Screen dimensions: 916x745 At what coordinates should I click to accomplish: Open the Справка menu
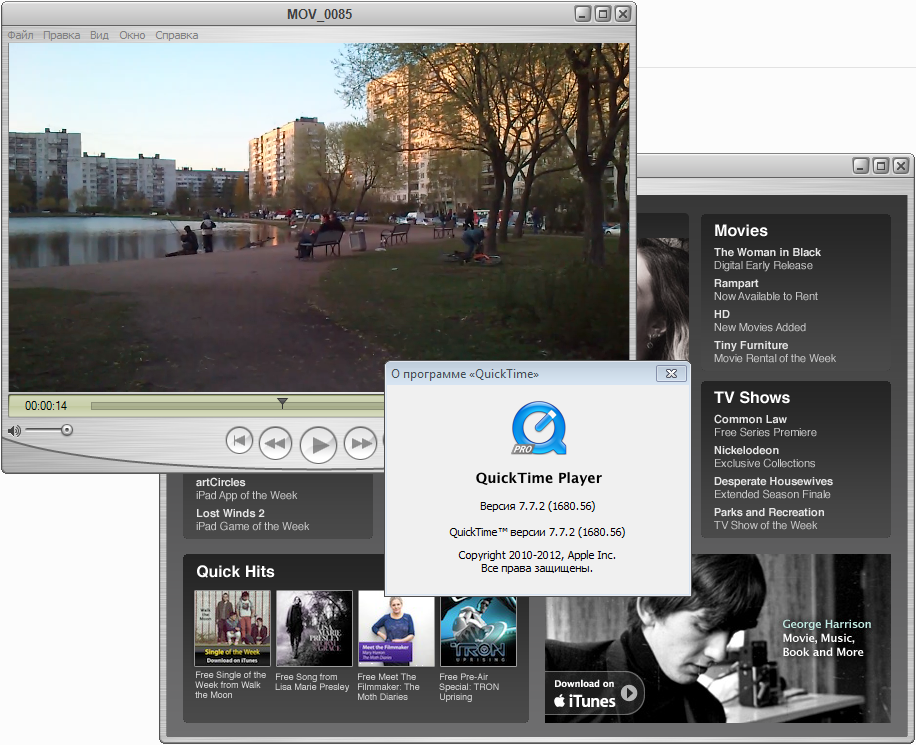point(176,35)
